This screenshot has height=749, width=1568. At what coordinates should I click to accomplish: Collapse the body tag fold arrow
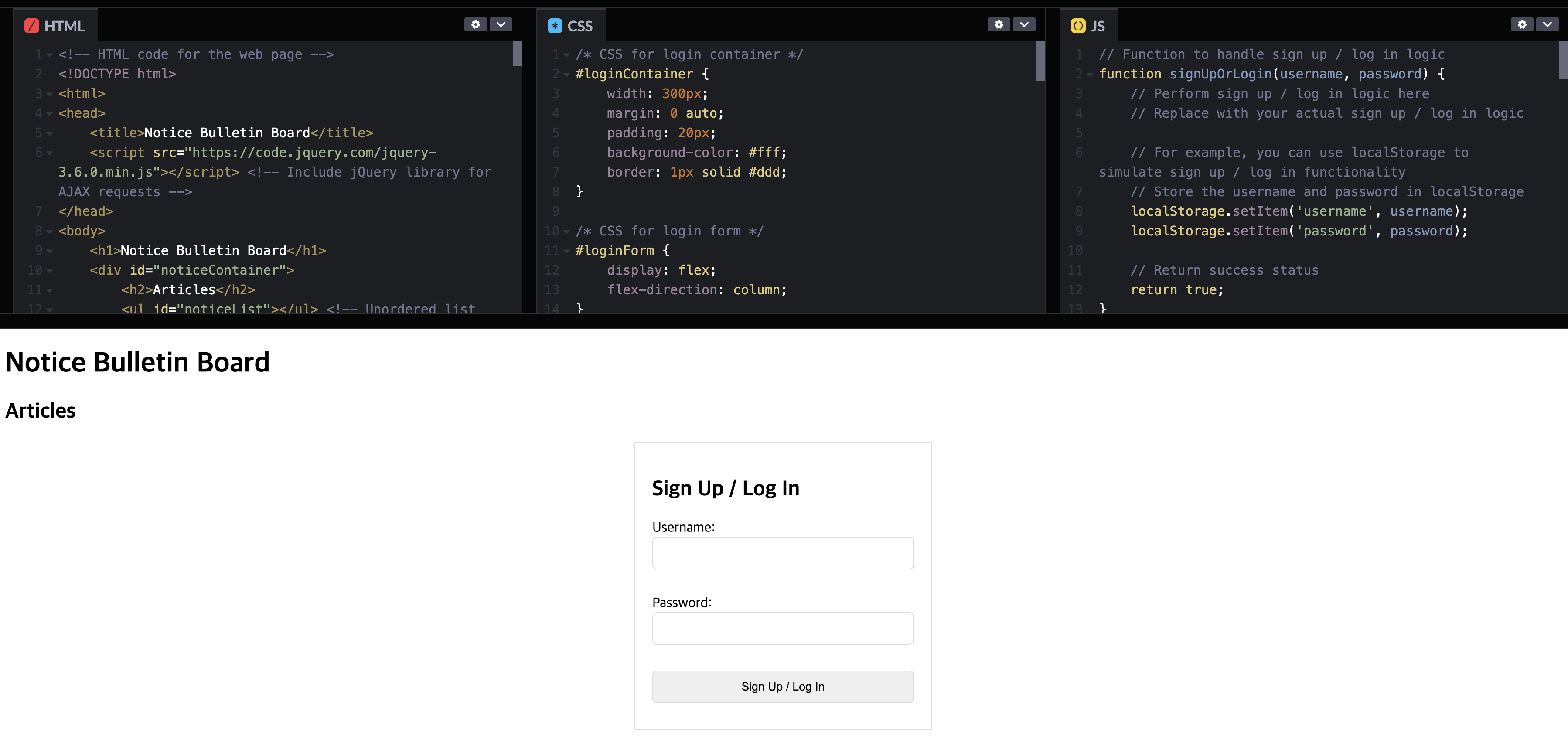[x=49, y=231]
